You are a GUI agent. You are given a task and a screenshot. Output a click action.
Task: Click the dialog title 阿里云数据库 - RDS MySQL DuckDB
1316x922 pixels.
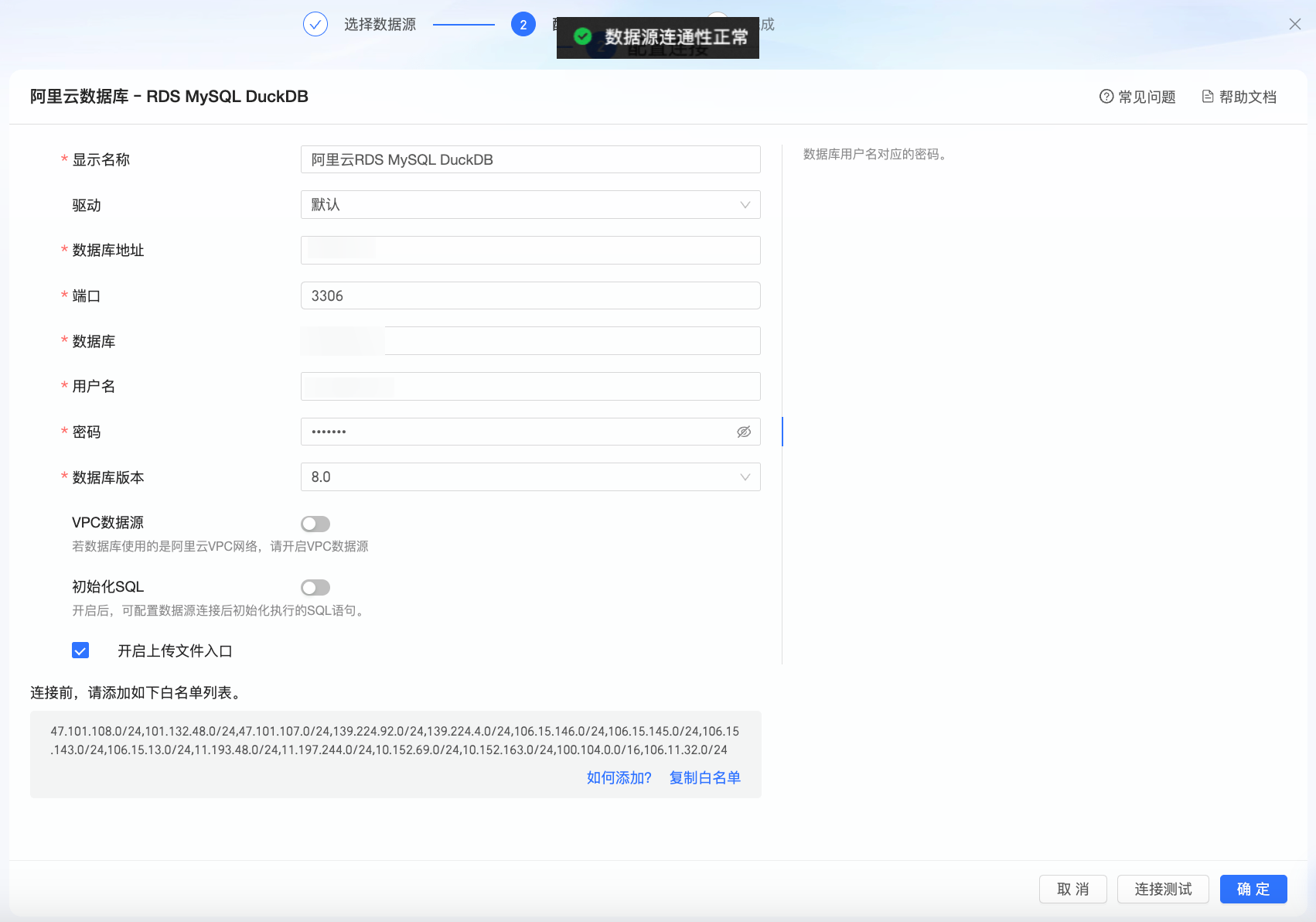(x=169, y=97)
